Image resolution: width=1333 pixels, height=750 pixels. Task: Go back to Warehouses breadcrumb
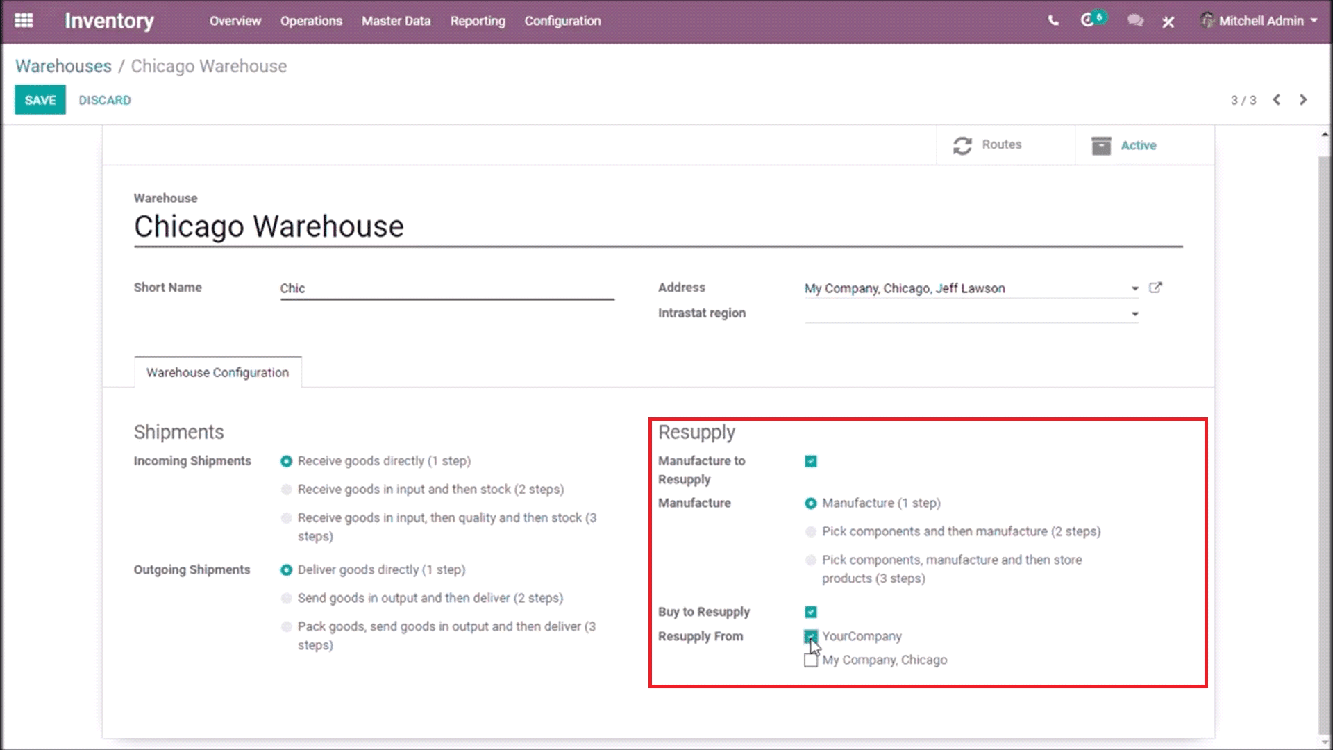63,66
